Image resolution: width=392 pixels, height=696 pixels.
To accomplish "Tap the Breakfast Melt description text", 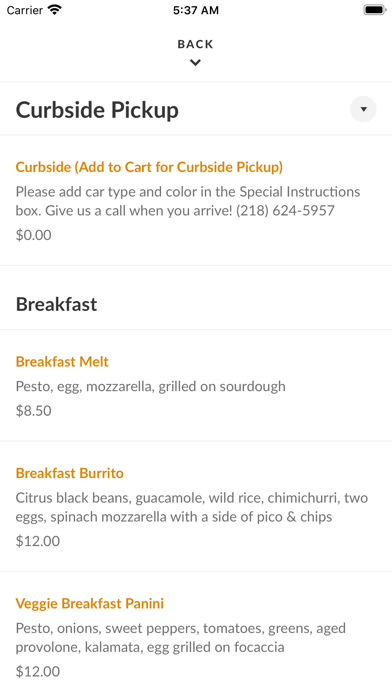I will (x=150, y=386).
